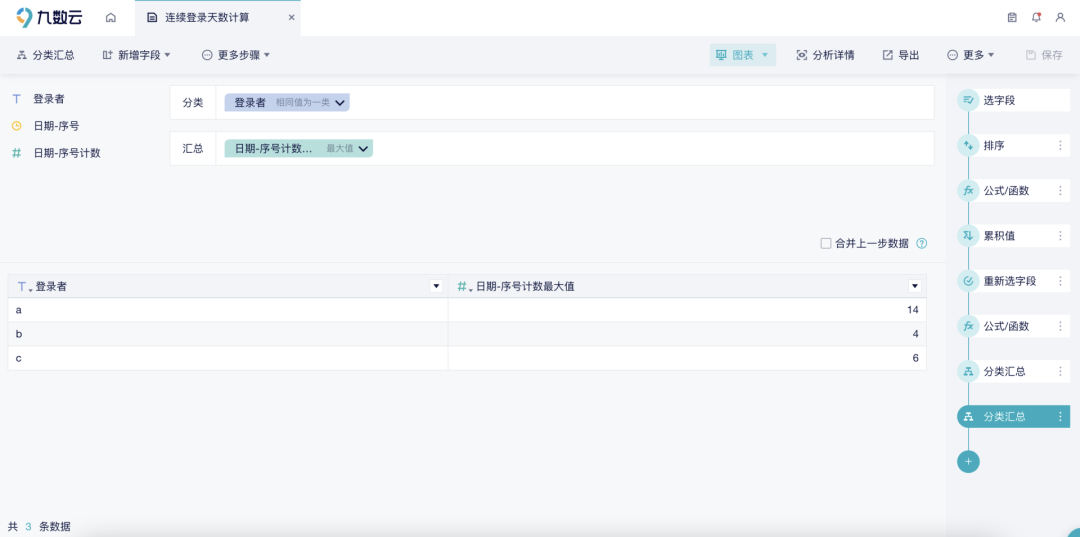Open the options menu for 排序 step

[1061, 145]
